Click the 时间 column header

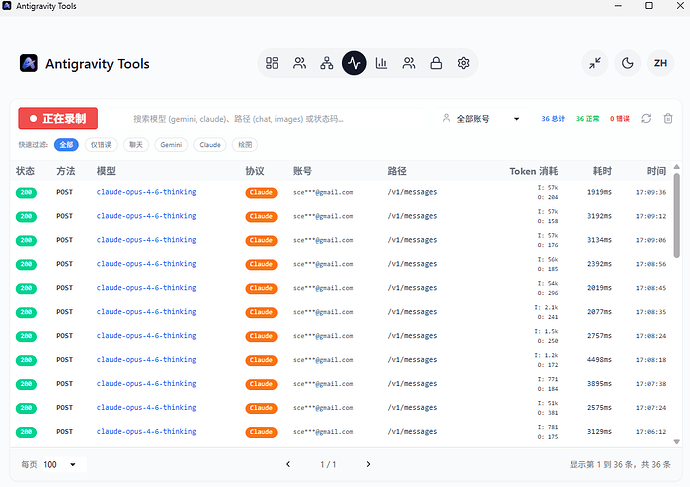pos(656,171)
